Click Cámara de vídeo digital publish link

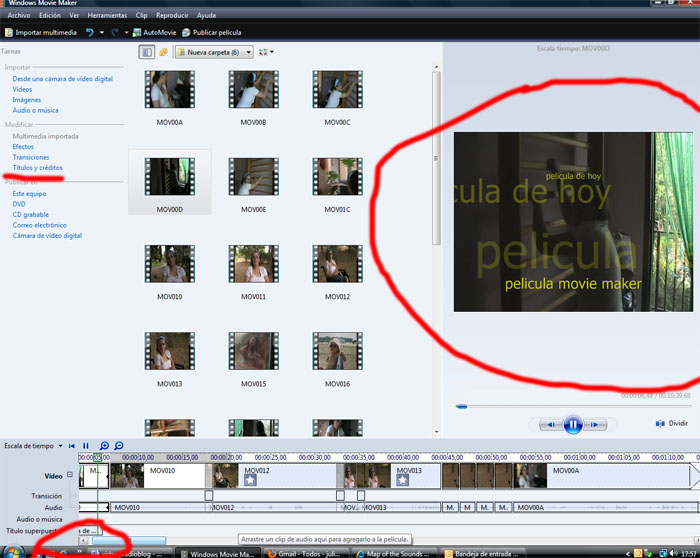(x=47, y=236)
